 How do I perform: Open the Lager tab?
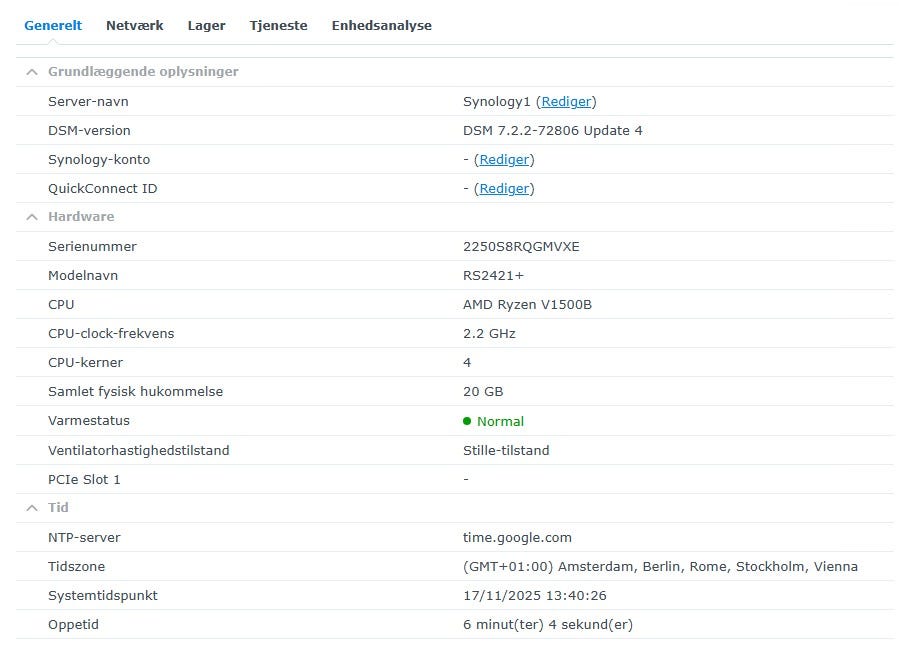click(206, 25)
